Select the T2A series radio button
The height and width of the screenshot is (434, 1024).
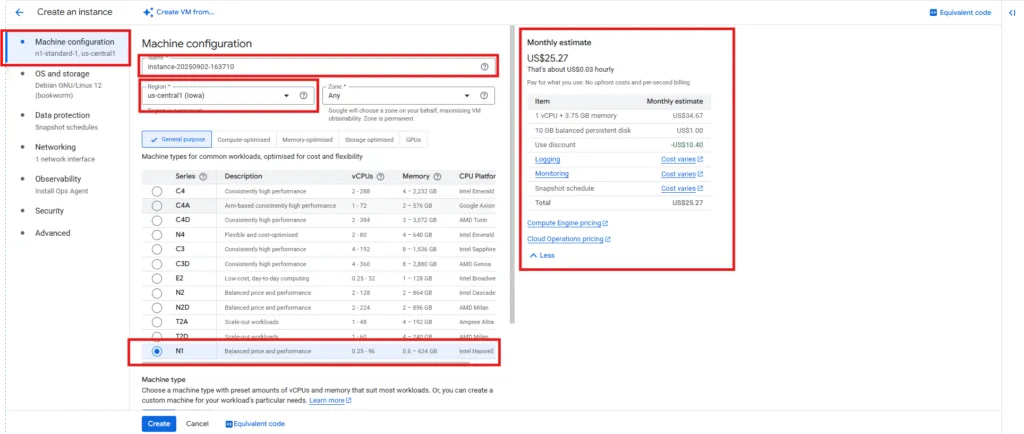(x=157, y=322)
